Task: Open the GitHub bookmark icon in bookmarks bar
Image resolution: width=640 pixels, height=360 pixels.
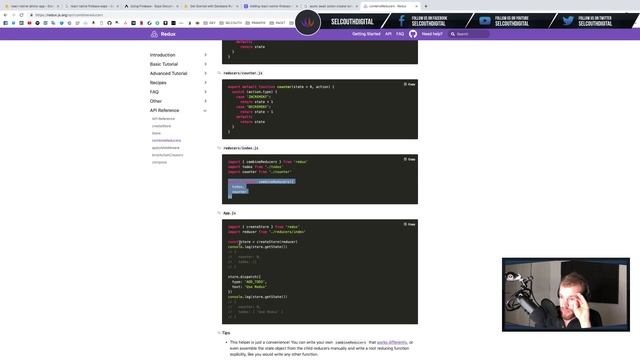Action: tap(109, 23)
